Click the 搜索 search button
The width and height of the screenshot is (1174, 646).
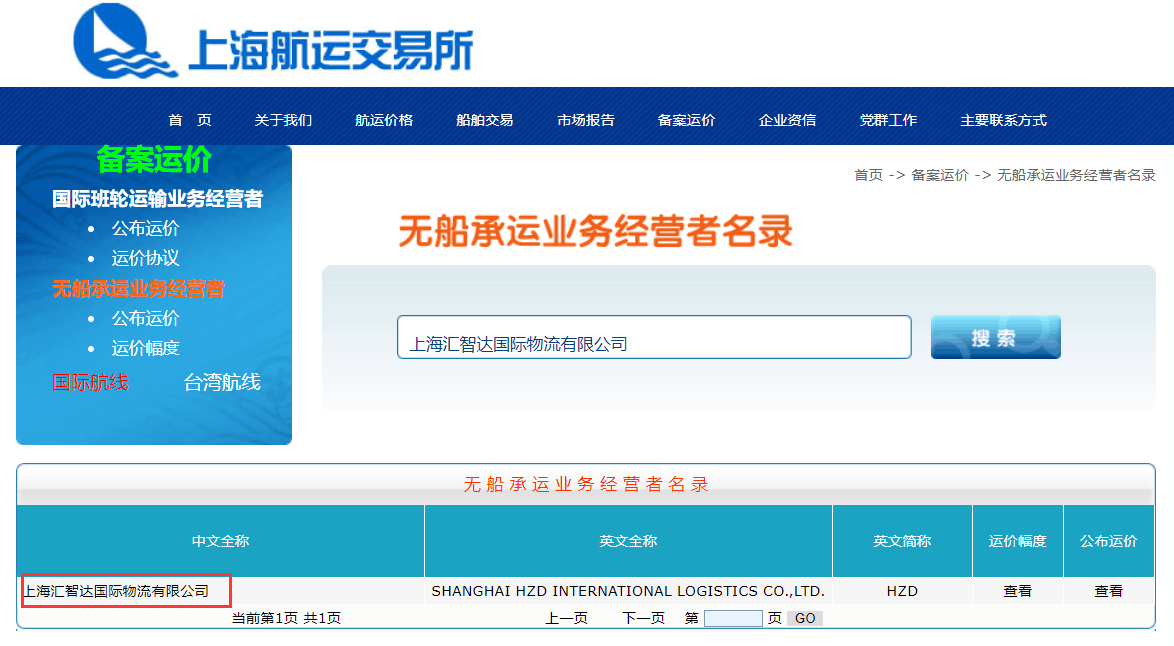[x=995, y=337]
